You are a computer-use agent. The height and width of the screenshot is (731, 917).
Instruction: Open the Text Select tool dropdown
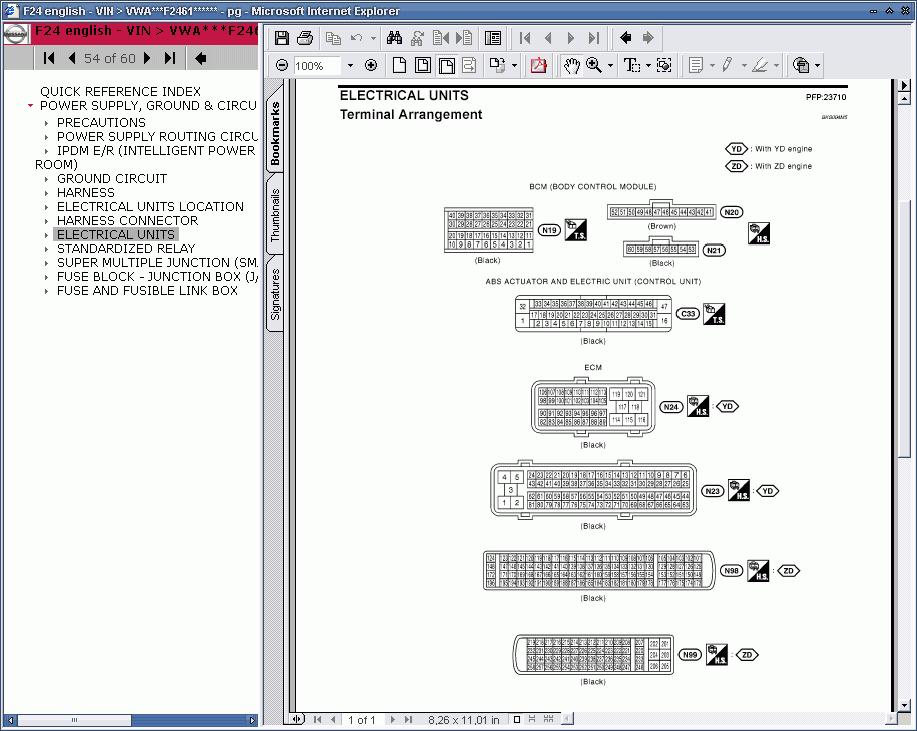click(648, 65)
